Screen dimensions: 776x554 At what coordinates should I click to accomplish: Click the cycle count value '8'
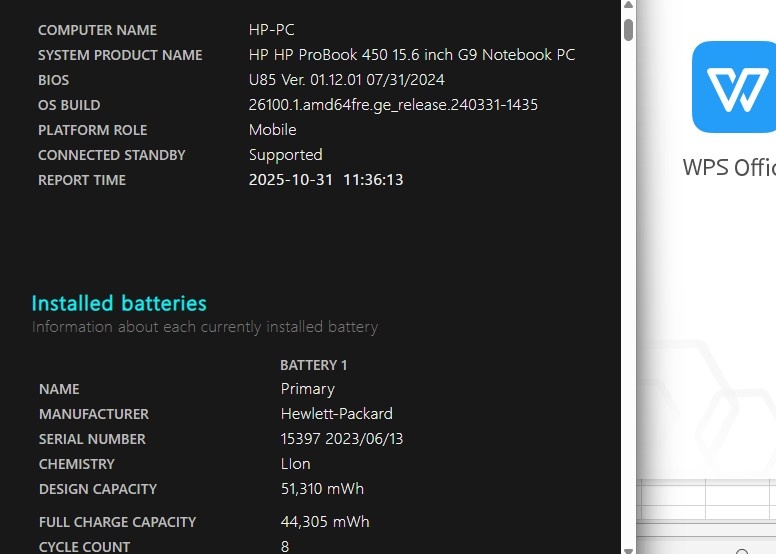pyautogui.click(x=285, y=547)
